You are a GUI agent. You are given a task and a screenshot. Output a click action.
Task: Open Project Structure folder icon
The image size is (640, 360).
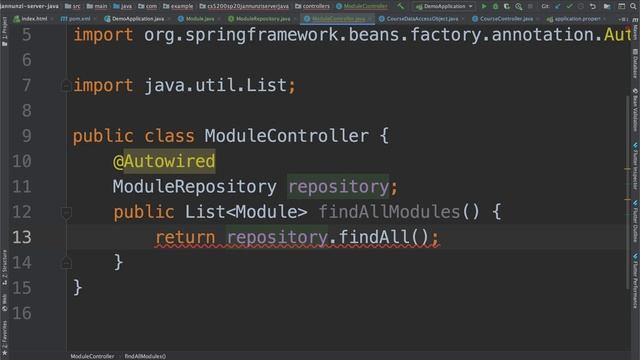(x=607, y=6)
